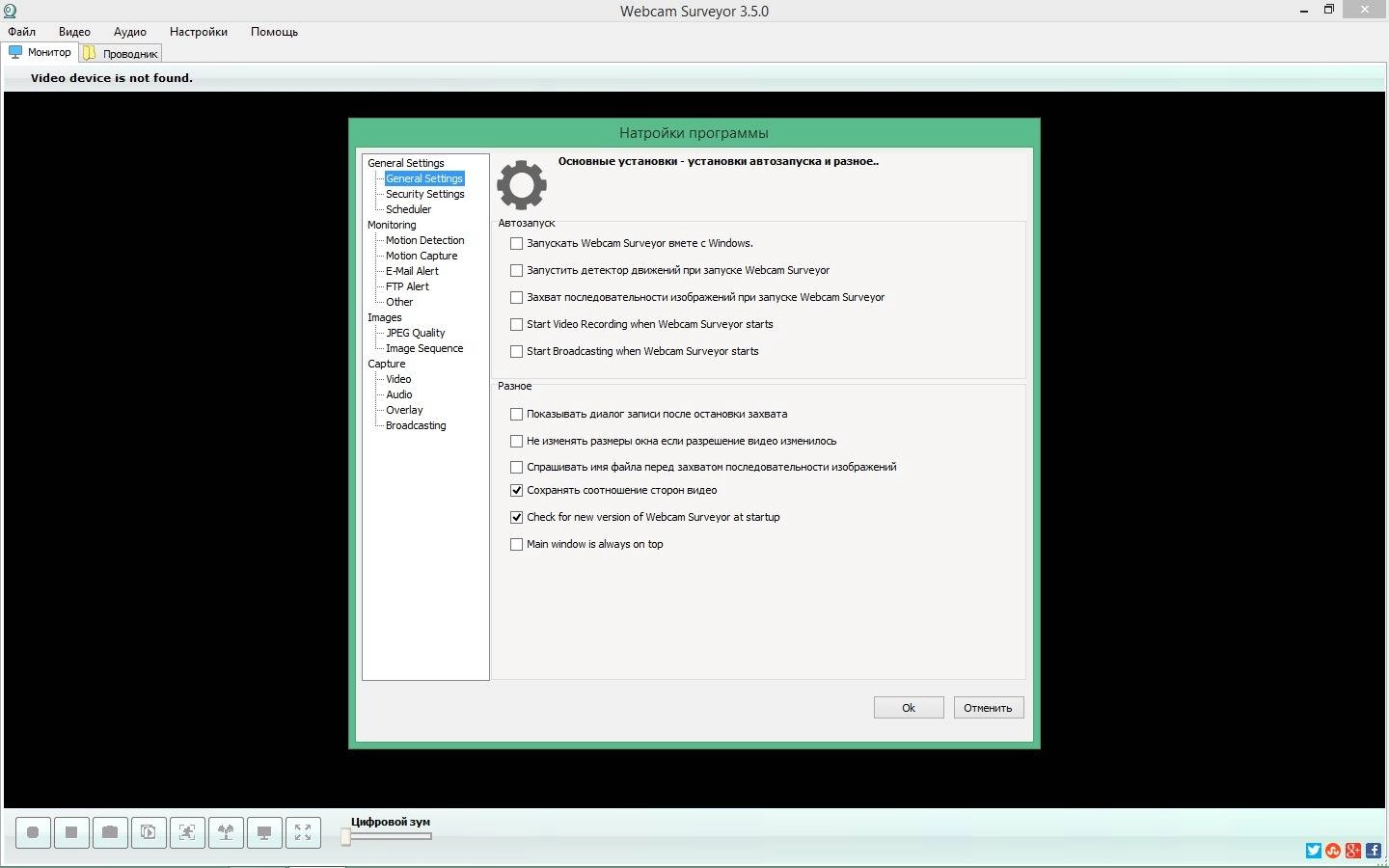Check 'Не изменять размеры окна' option

pos(516,442)
